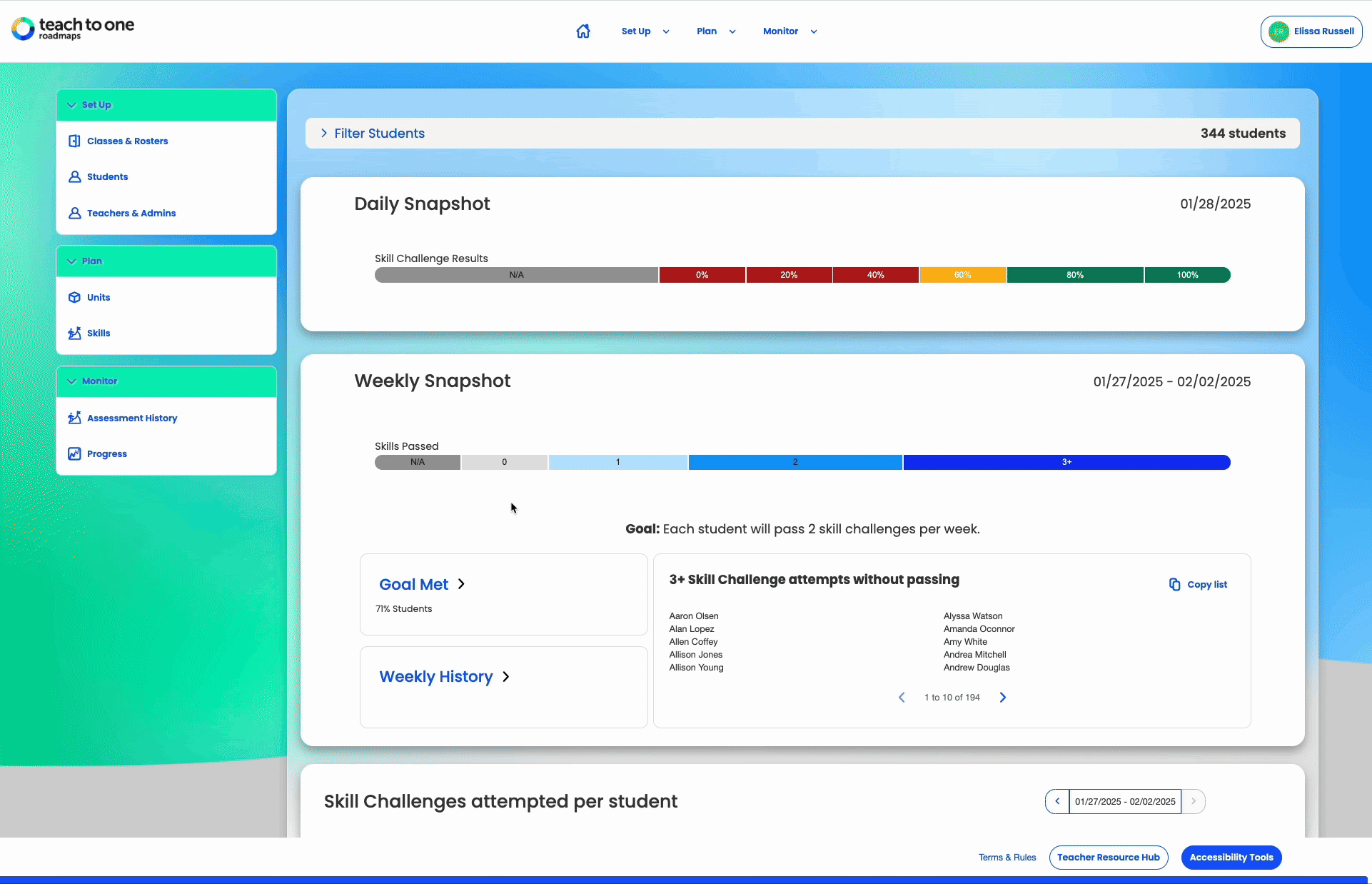This screenshot has width=1372, height=884.
Task: Click the 01/27/2025 - 02/02/2025 date field
Action: (1125, 801)
